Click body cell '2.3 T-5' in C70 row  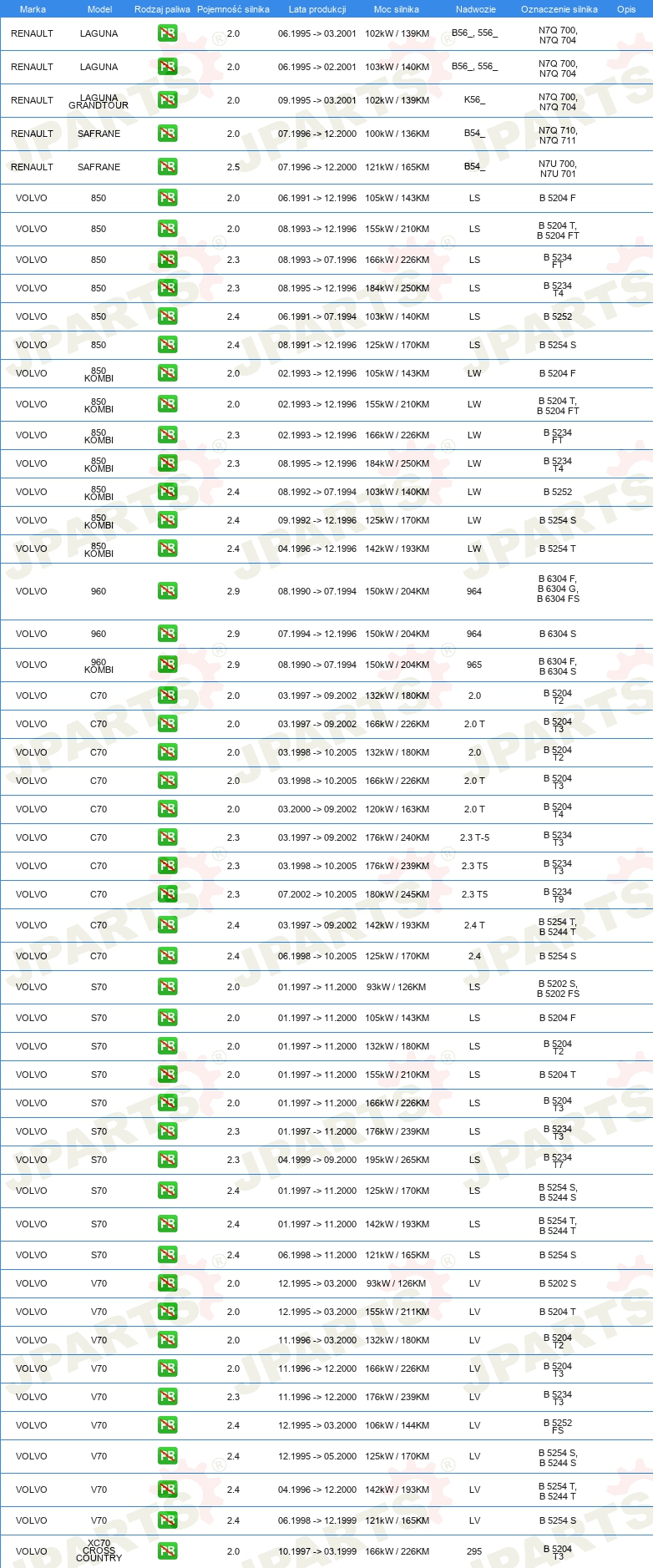(x=474, y=837)
